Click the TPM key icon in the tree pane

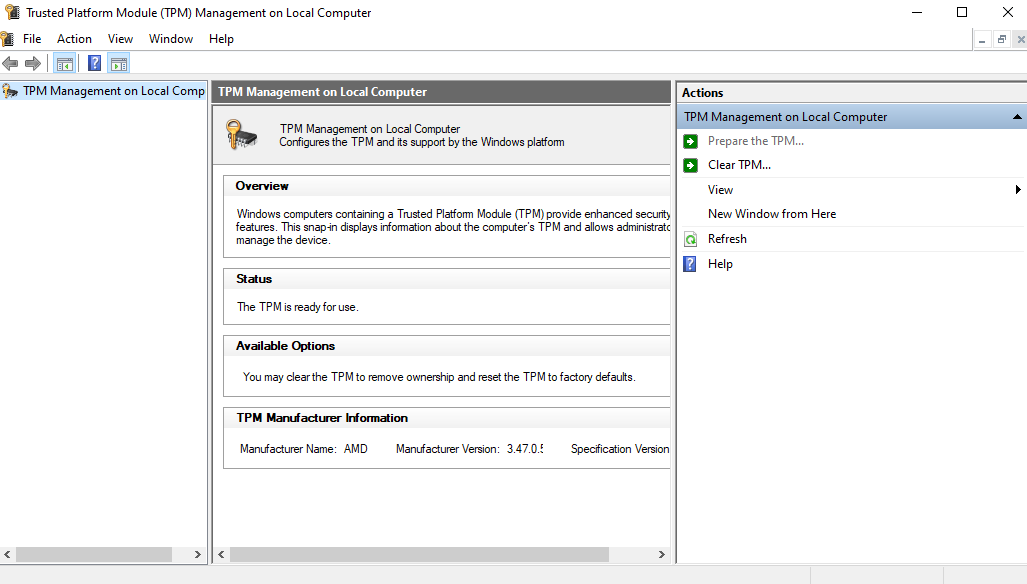[10, 91]
